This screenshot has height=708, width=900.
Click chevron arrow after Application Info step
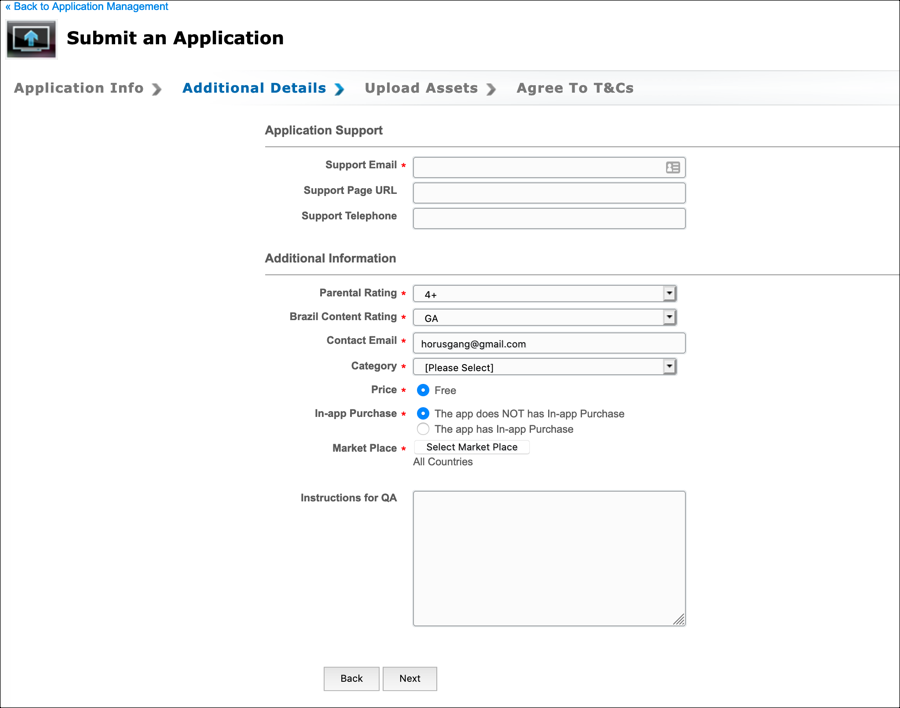tap(157, 89)
